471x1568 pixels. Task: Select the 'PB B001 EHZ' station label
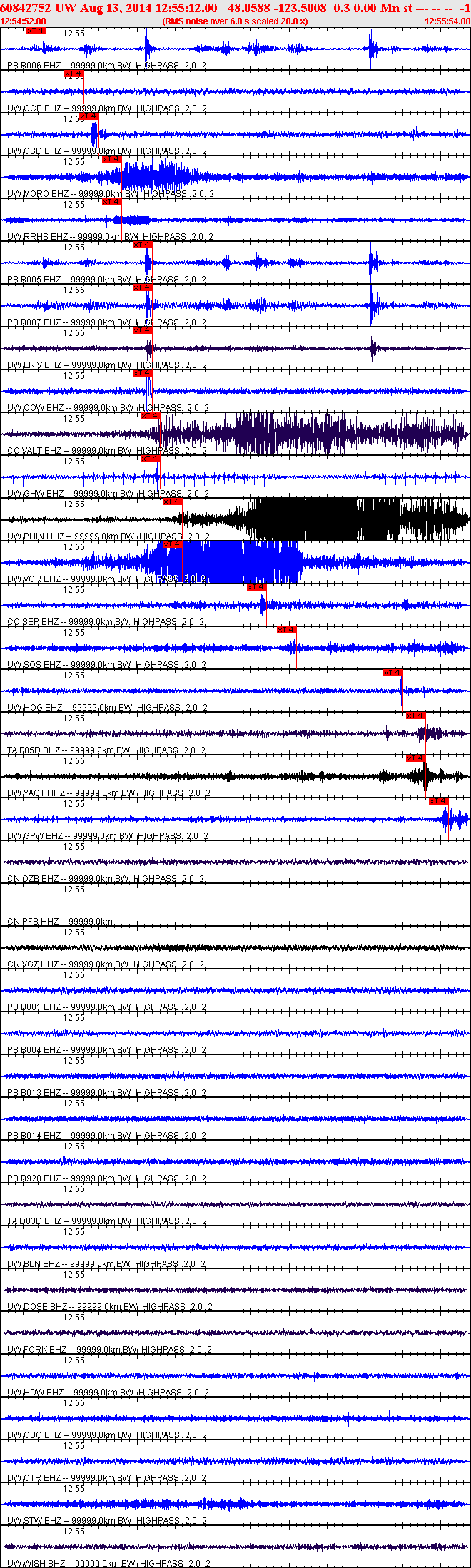[34, 1007]
